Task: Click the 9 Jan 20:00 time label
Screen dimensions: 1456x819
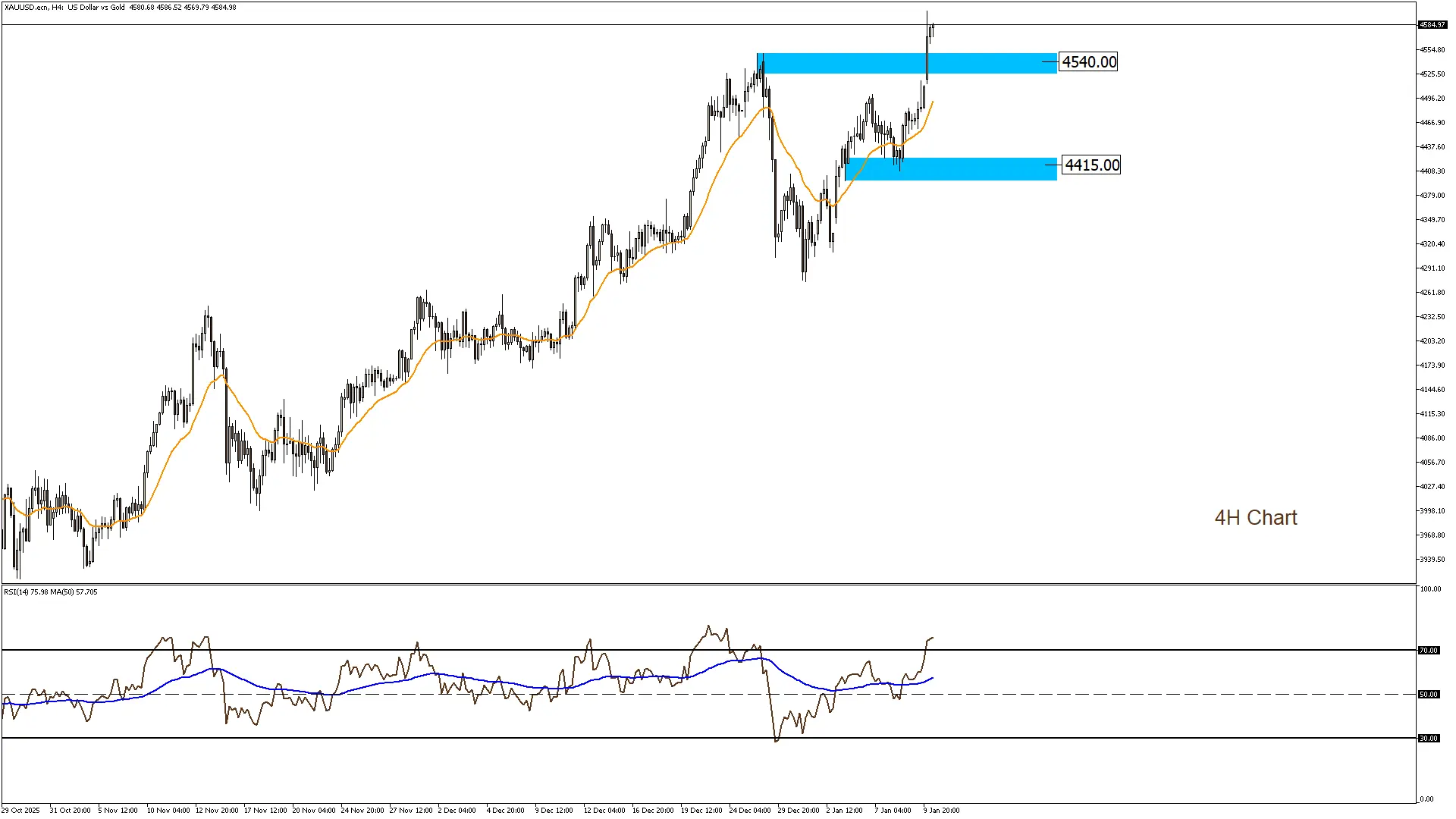Action: click(x=941, y=811)
